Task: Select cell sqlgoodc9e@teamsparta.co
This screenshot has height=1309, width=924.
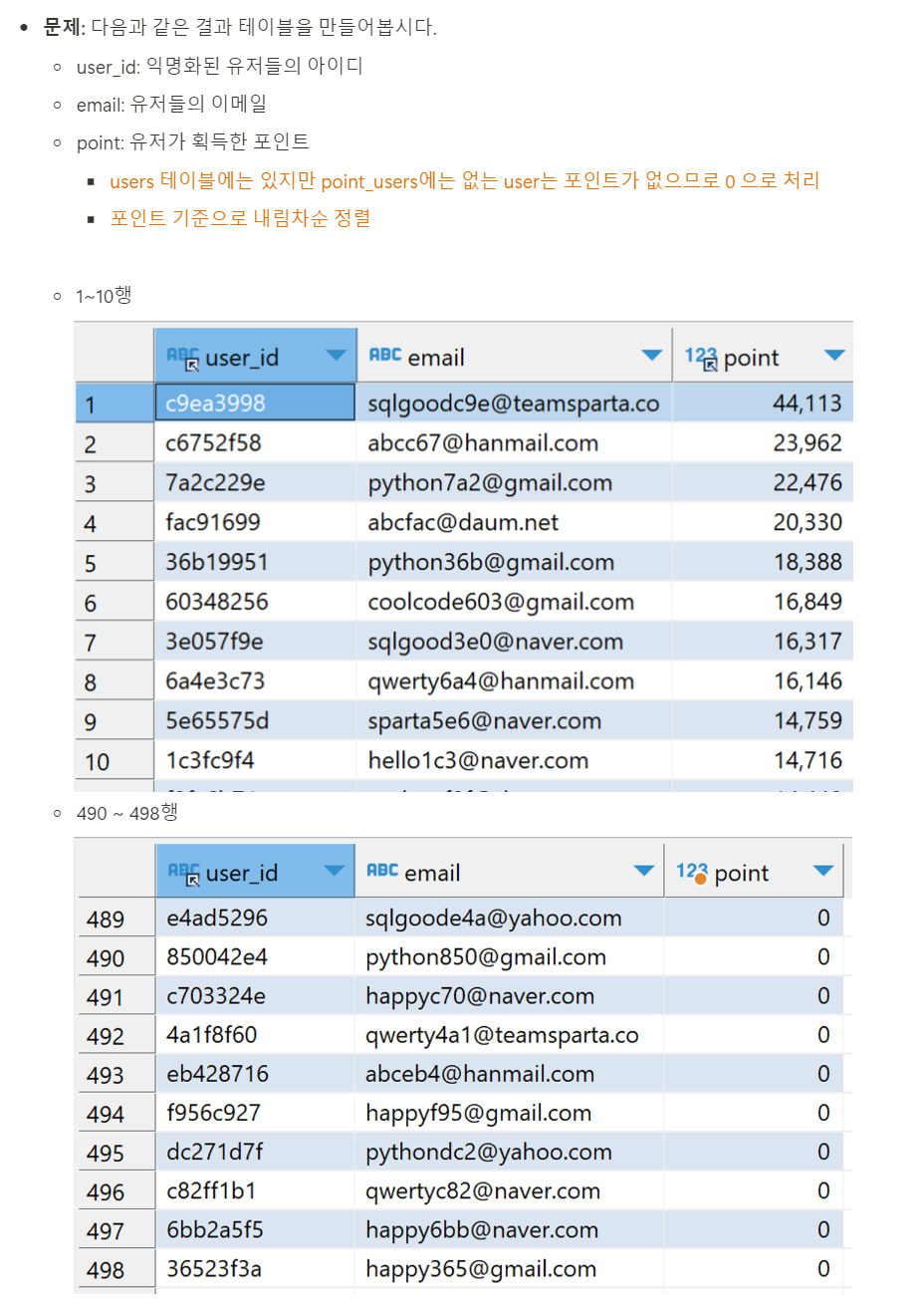Action: [515, 402]
